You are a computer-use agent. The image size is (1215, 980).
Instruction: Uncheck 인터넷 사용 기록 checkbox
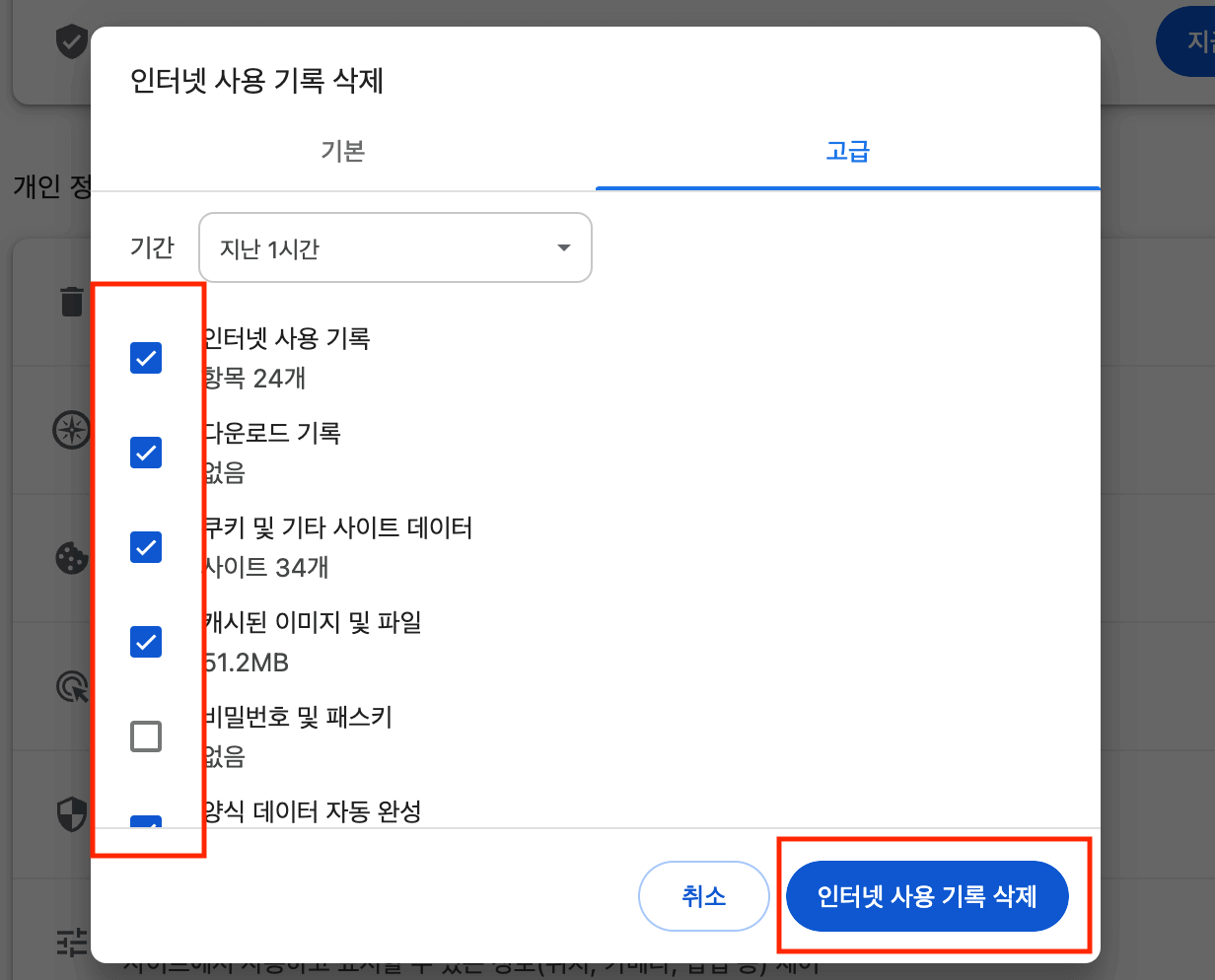coord(145,358)
